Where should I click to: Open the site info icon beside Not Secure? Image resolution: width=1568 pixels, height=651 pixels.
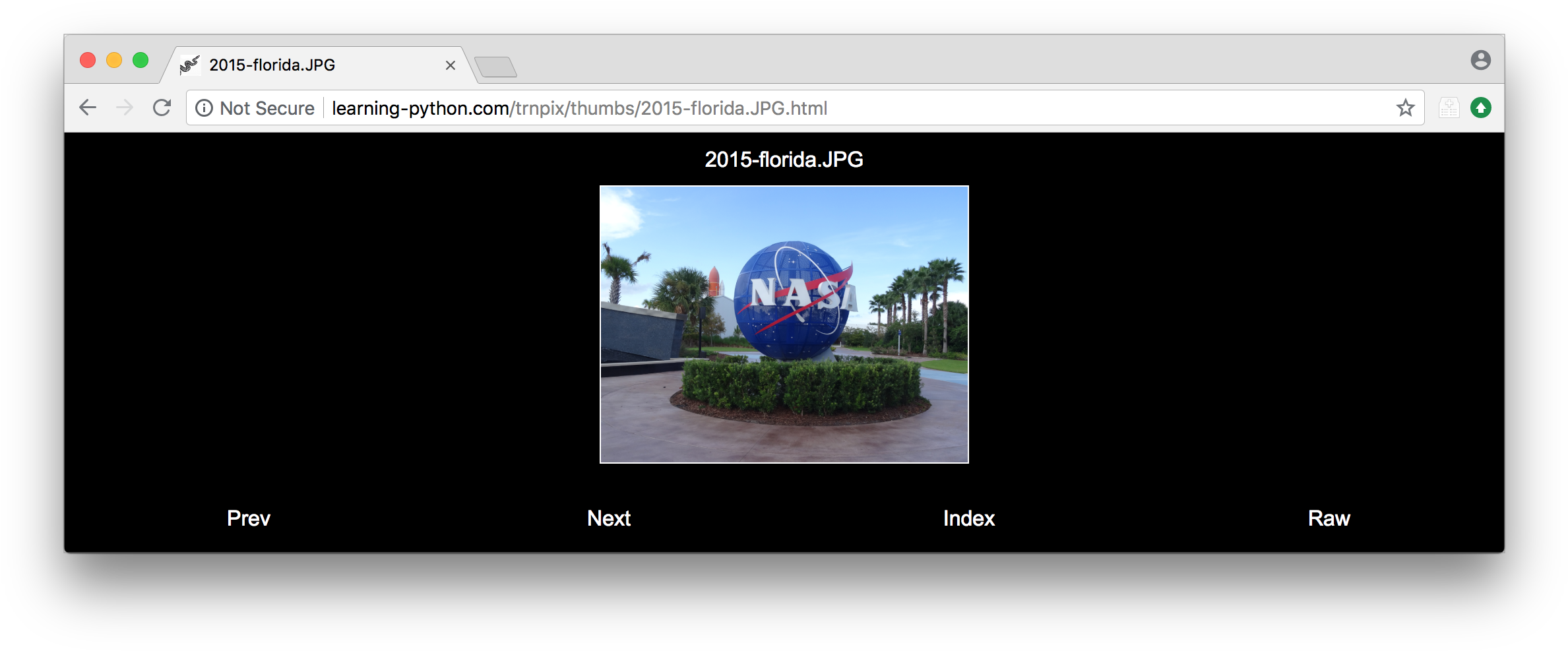(204, 108)
